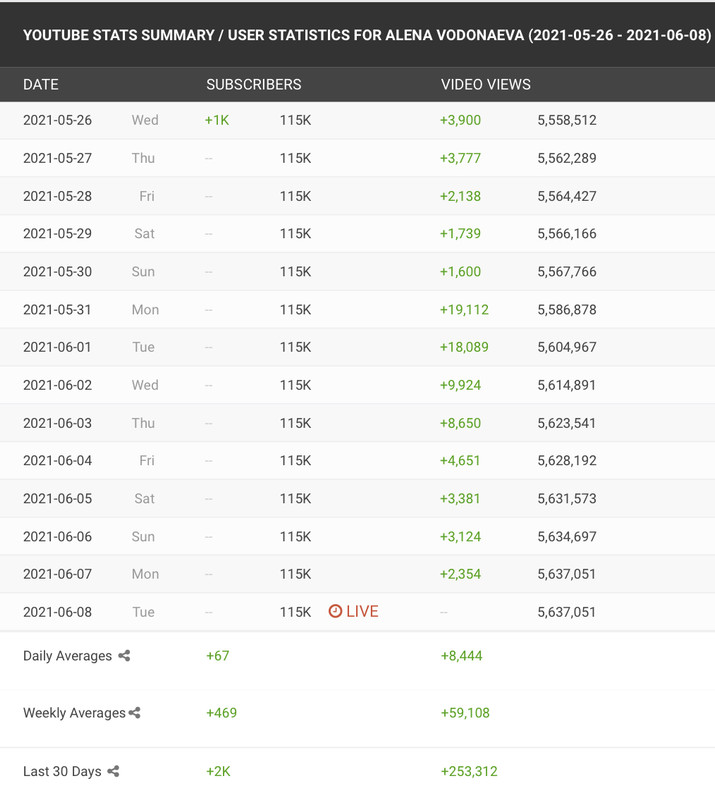This screenshot has width=715, height=800.
Task: Click share icon next to Daily Averages
Action: point(124,656)
